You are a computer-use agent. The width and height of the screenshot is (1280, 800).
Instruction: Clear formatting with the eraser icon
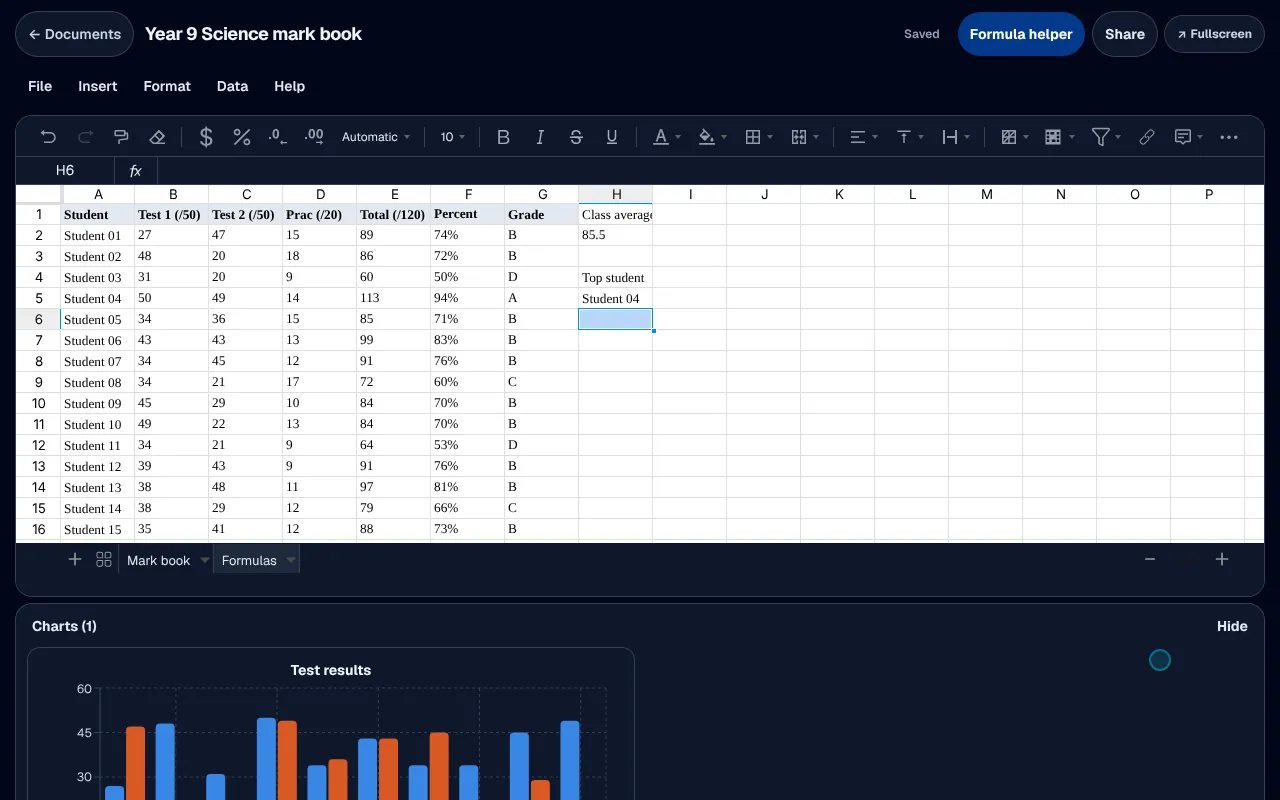point(157,137)
